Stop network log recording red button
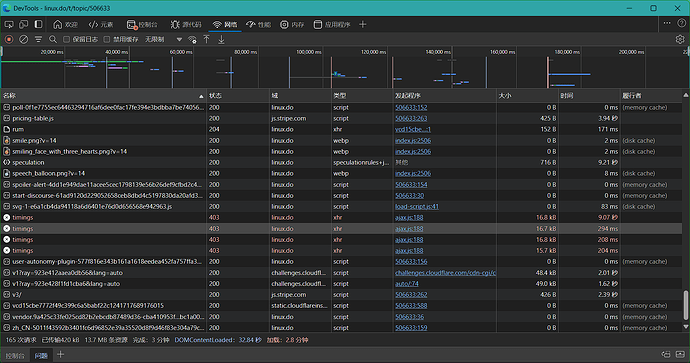690x363 pixels. click(9, 40)
